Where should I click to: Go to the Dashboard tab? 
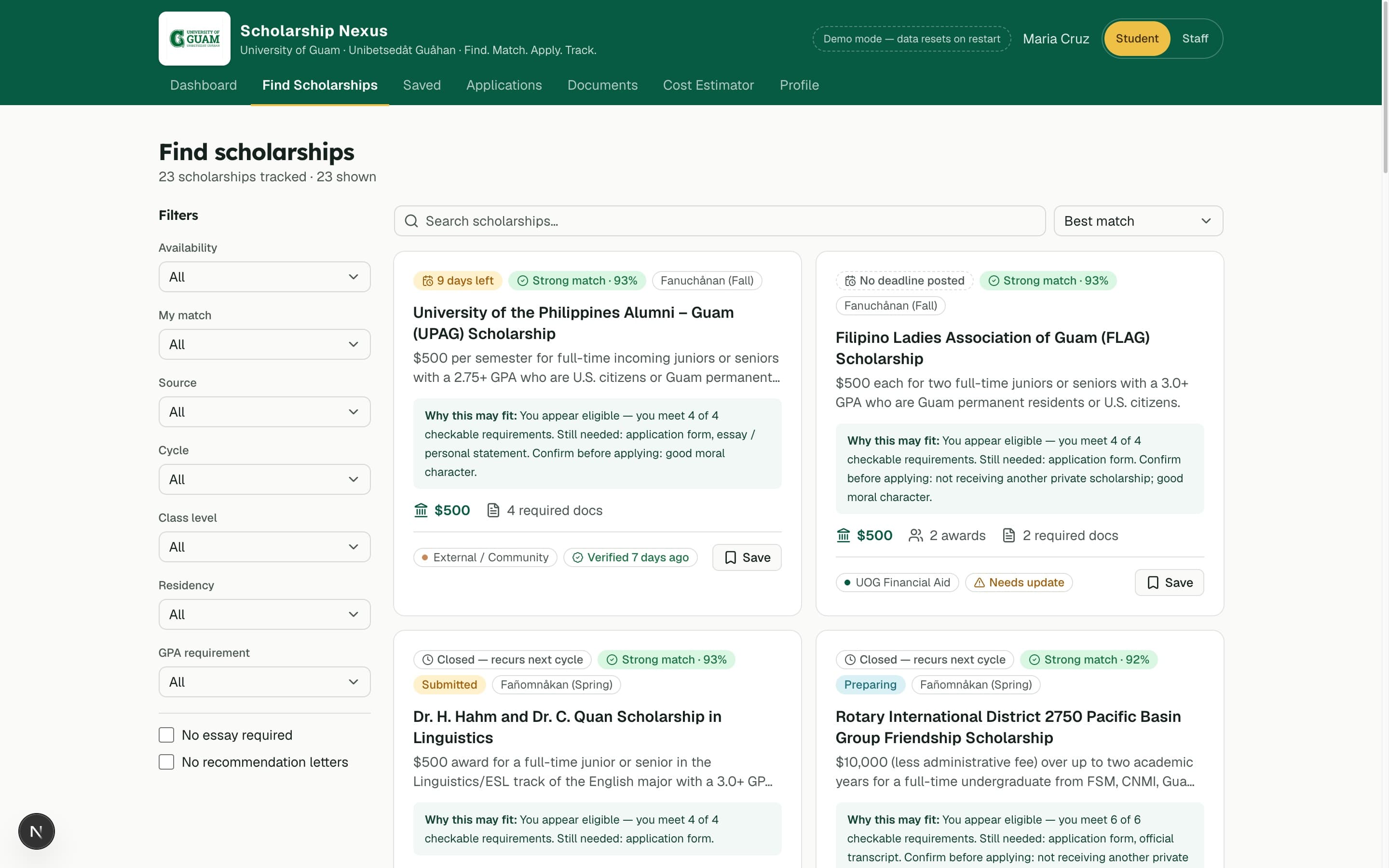pos(203,85)
